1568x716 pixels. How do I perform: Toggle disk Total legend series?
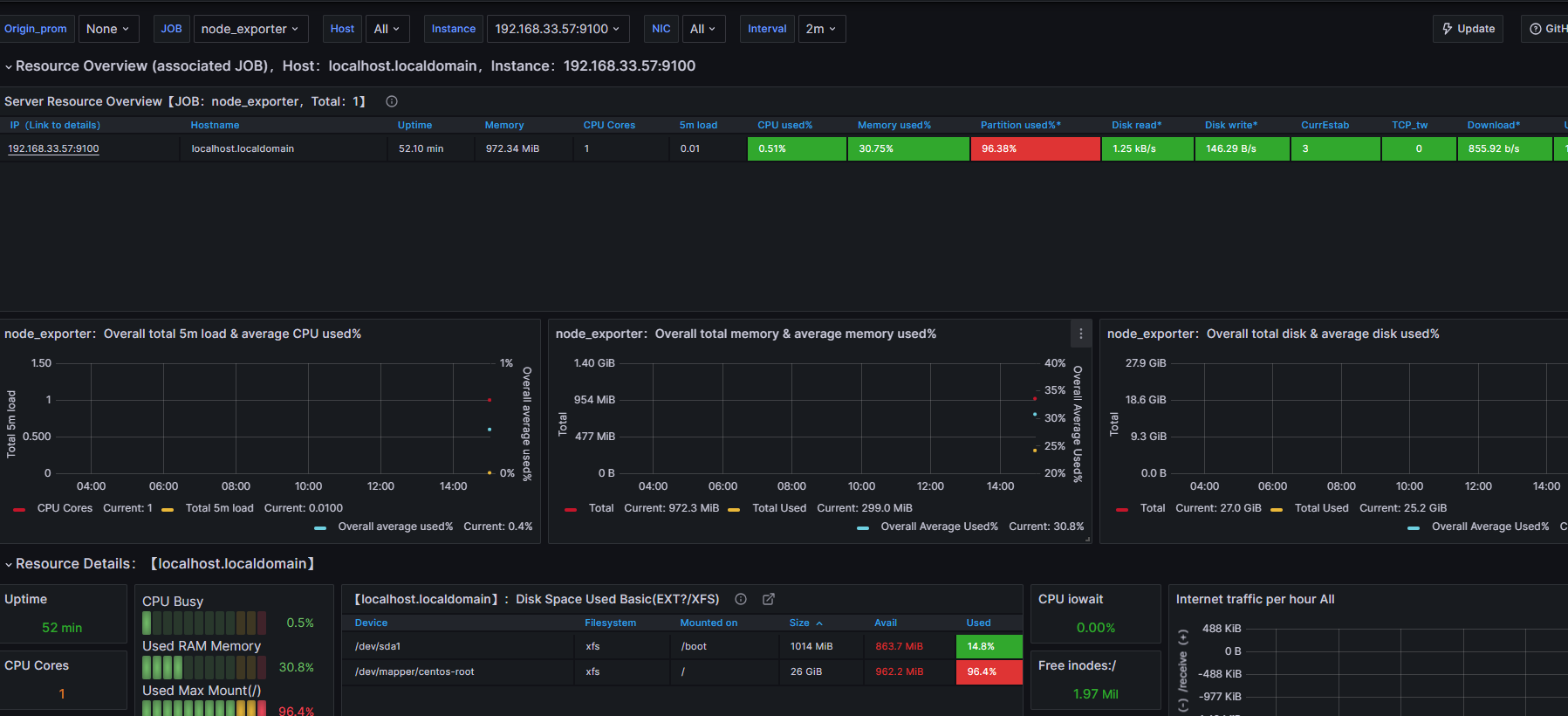point(1153,508)
